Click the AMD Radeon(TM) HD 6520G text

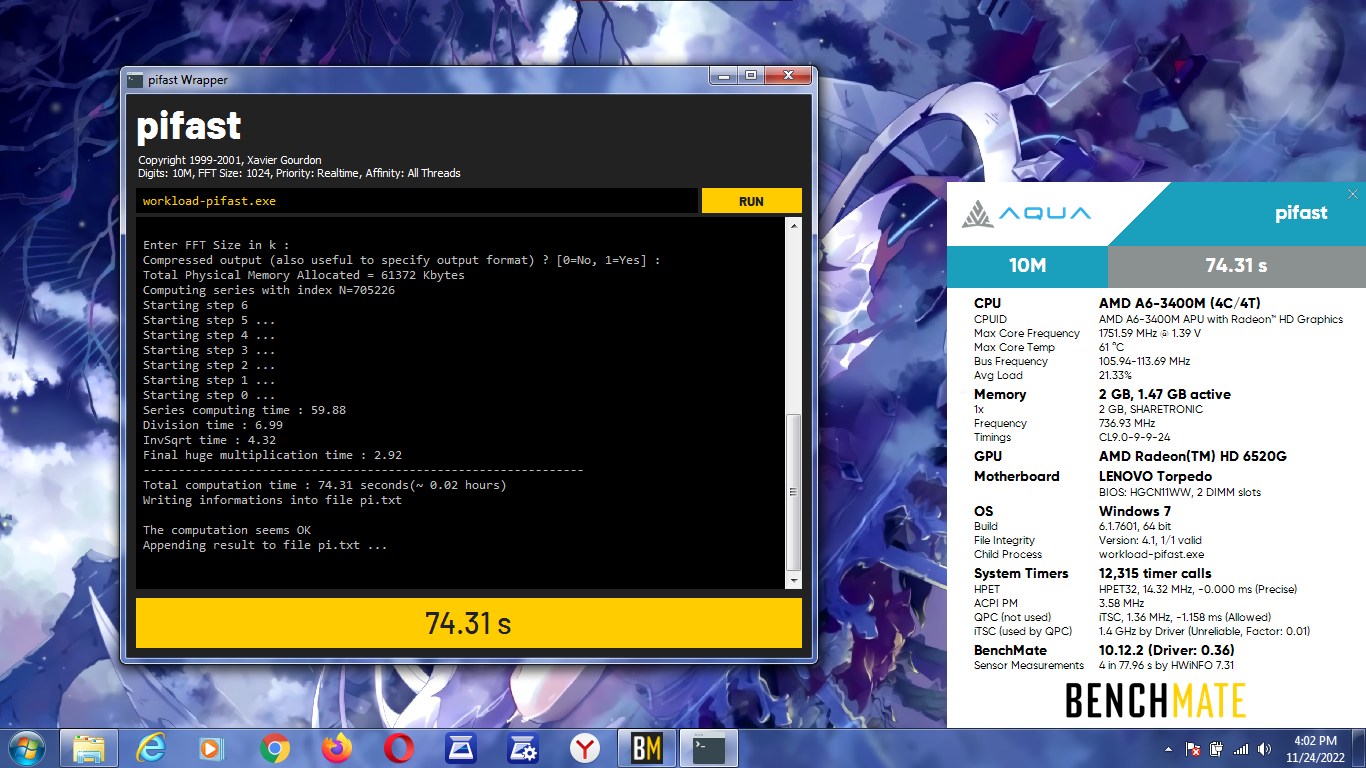coord(1192,456)
